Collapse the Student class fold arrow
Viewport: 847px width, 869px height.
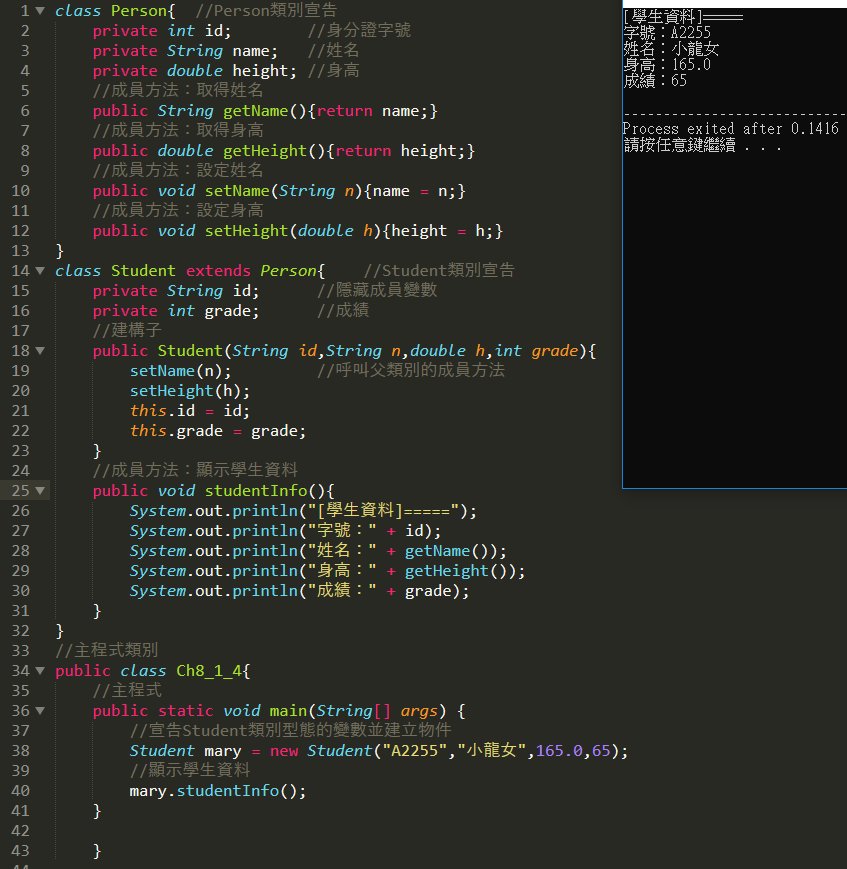(40, 271)
